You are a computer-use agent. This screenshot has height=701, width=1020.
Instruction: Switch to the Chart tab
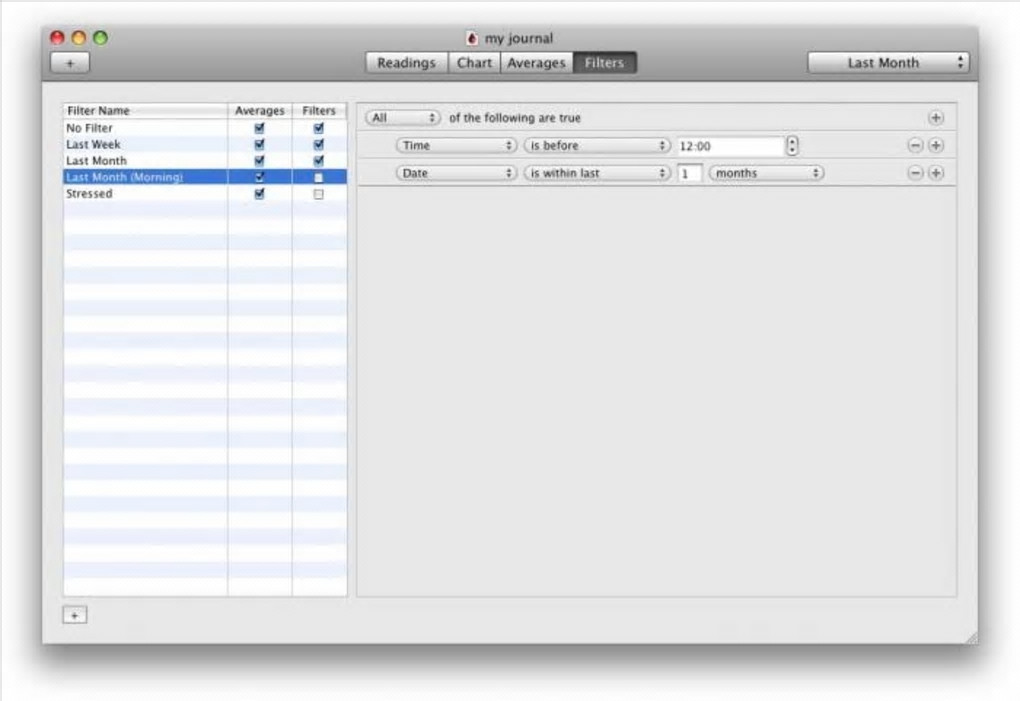(x=474, y=63)
